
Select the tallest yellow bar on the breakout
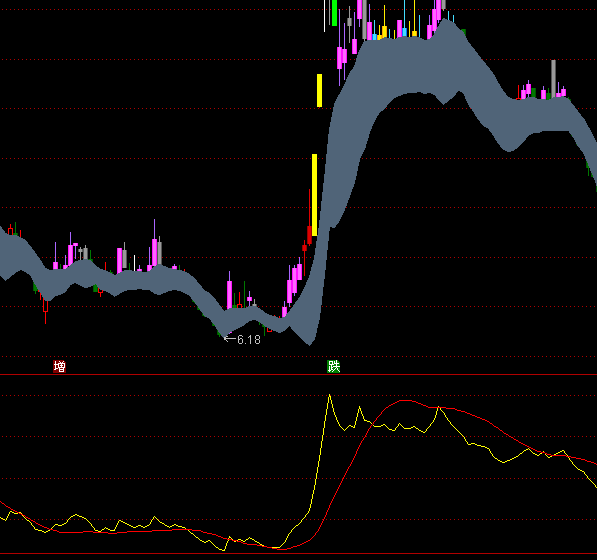[x=314, y=195]
